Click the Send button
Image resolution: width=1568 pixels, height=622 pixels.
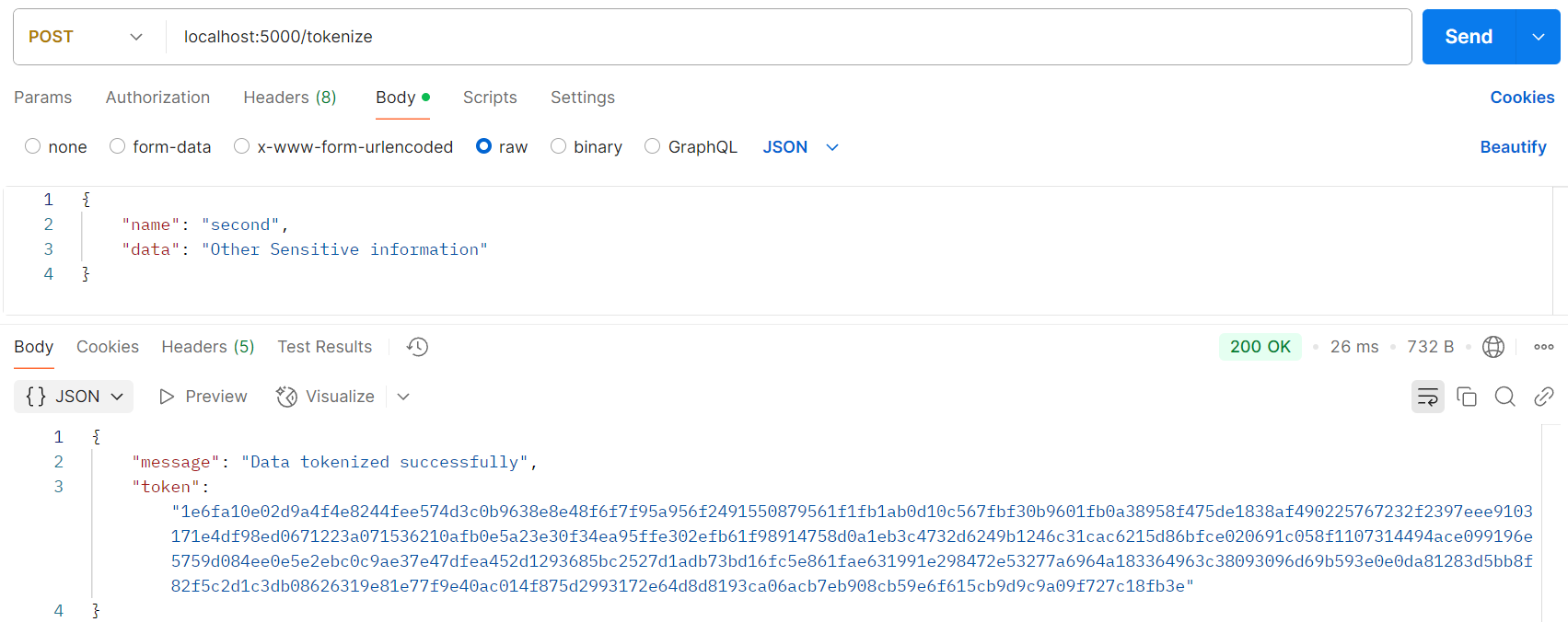pyautogui.click(x=1469, y=37)
